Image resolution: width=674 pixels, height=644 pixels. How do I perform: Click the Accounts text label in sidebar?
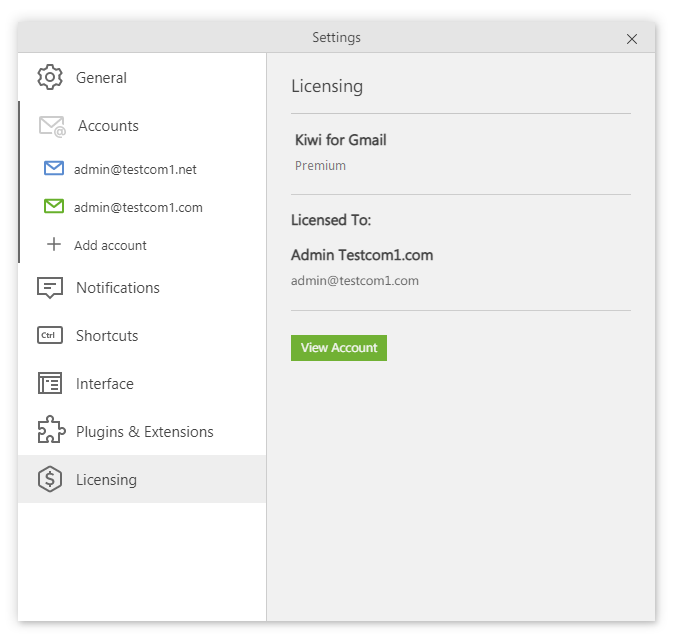[x=108, y=126]
